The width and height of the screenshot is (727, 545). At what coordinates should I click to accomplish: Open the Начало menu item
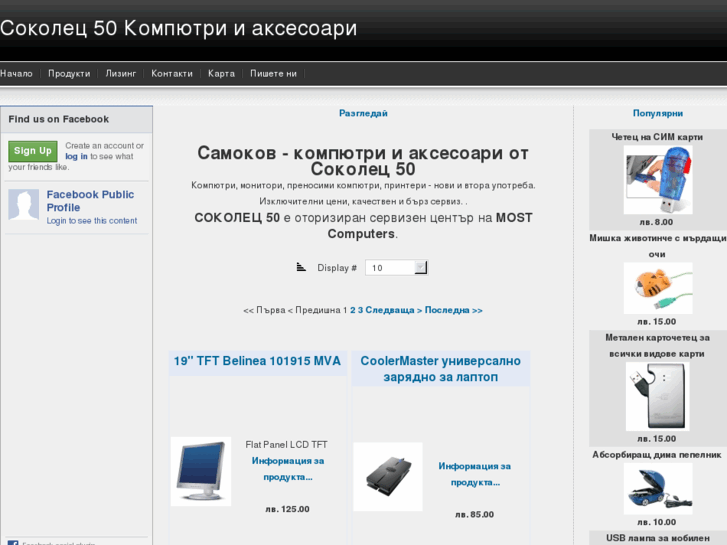(x=16, y=73)
